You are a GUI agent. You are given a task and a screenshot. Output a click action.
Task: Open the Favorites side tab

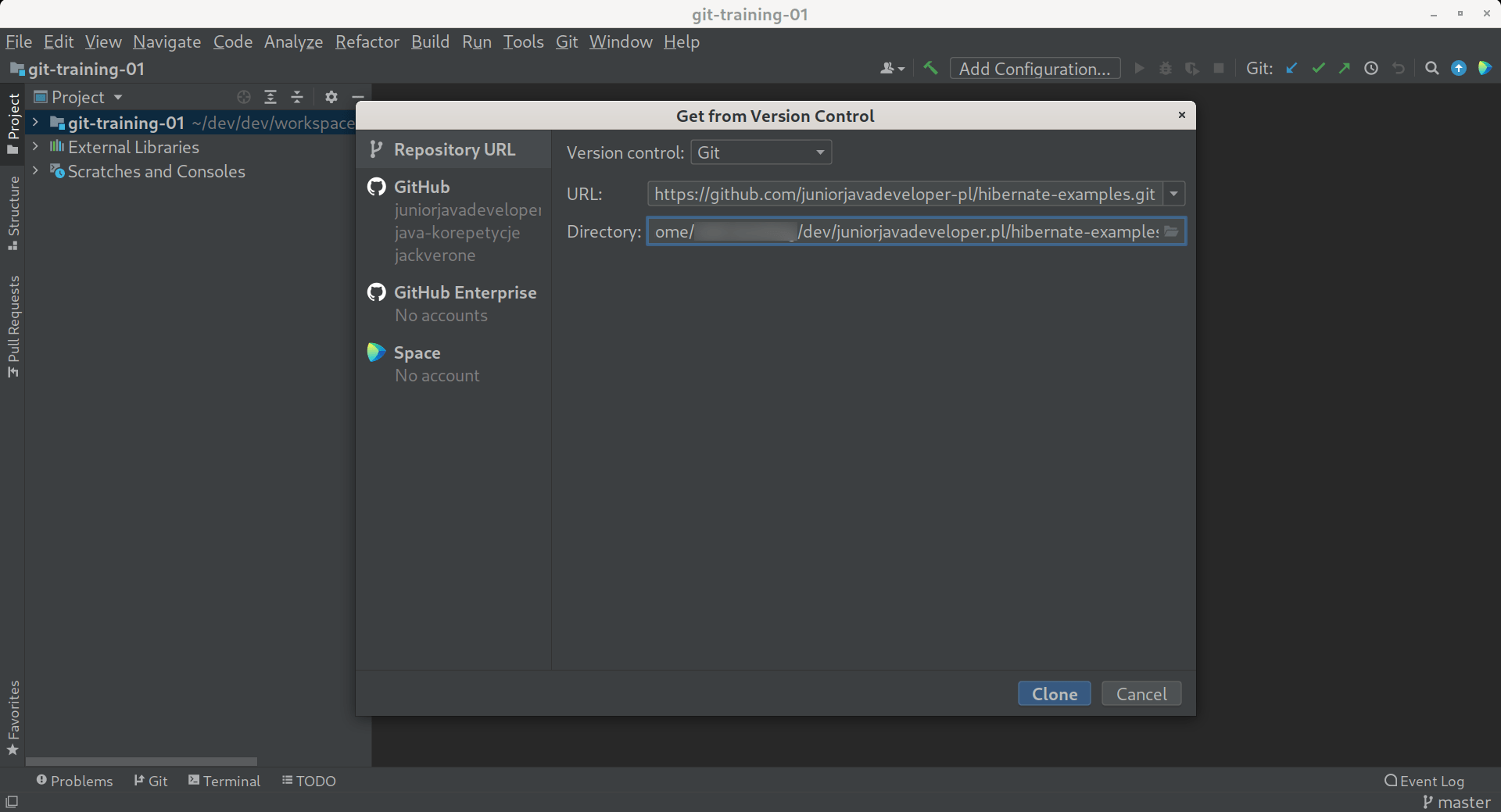(x=13, y=717)
